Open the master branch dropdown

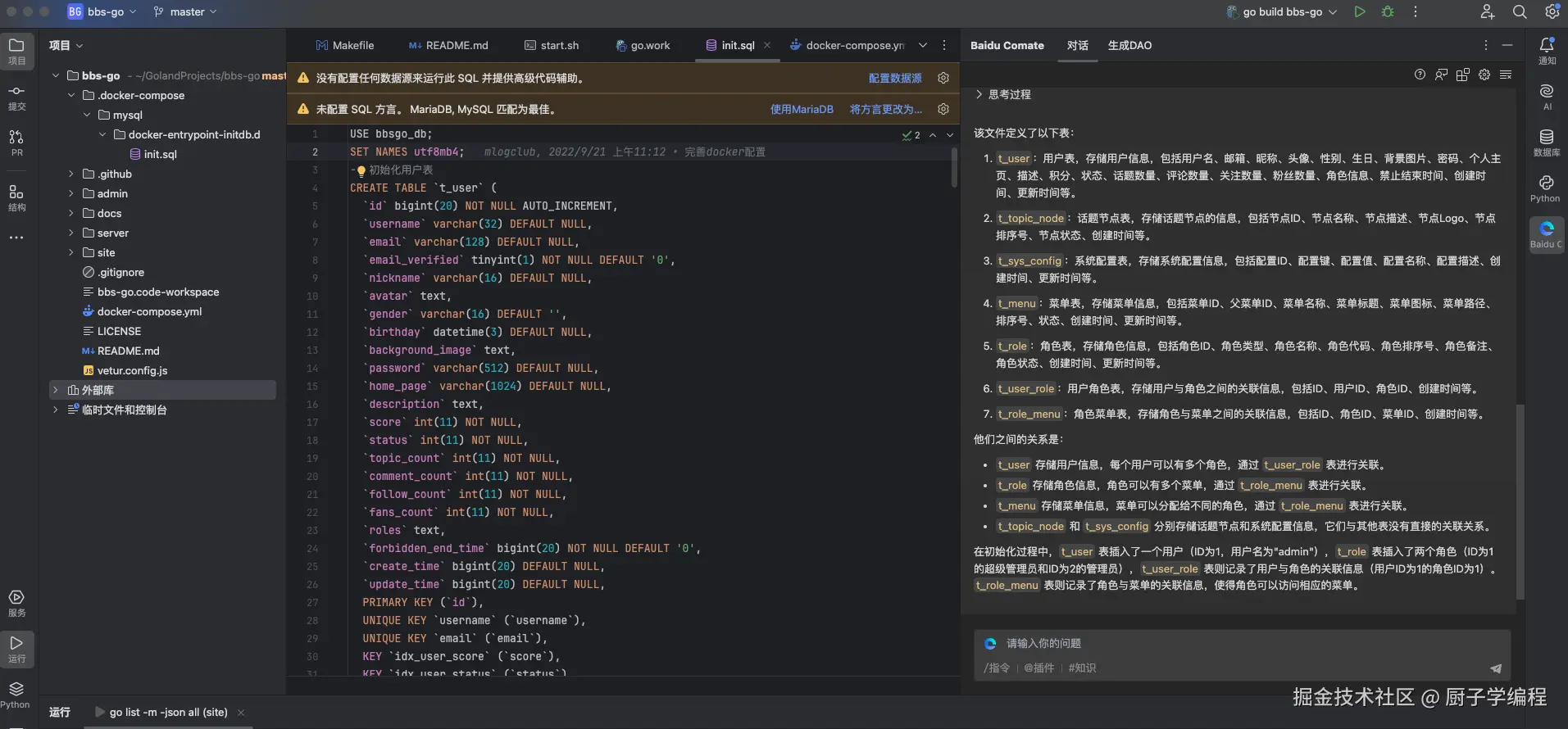(185, 11)
